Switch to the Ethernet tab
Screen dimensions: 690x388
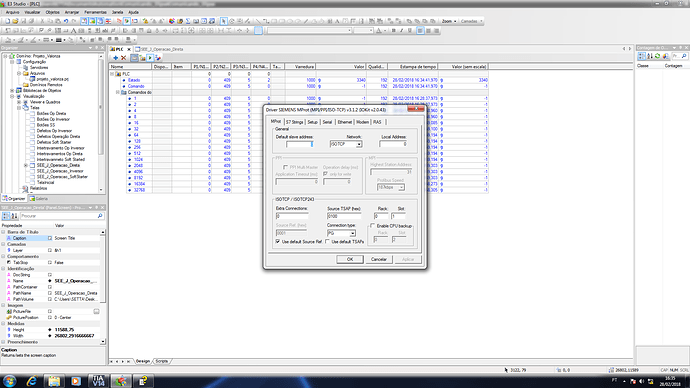pos(345,122)
